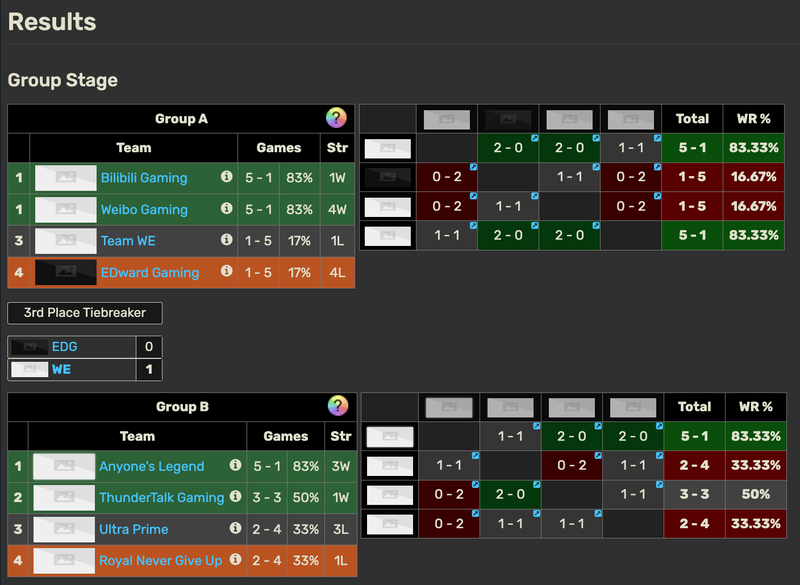Screen dimensions: 800x585
Task: Click Bilibili Gaming streak value 1W
Action: coord(337,177)
